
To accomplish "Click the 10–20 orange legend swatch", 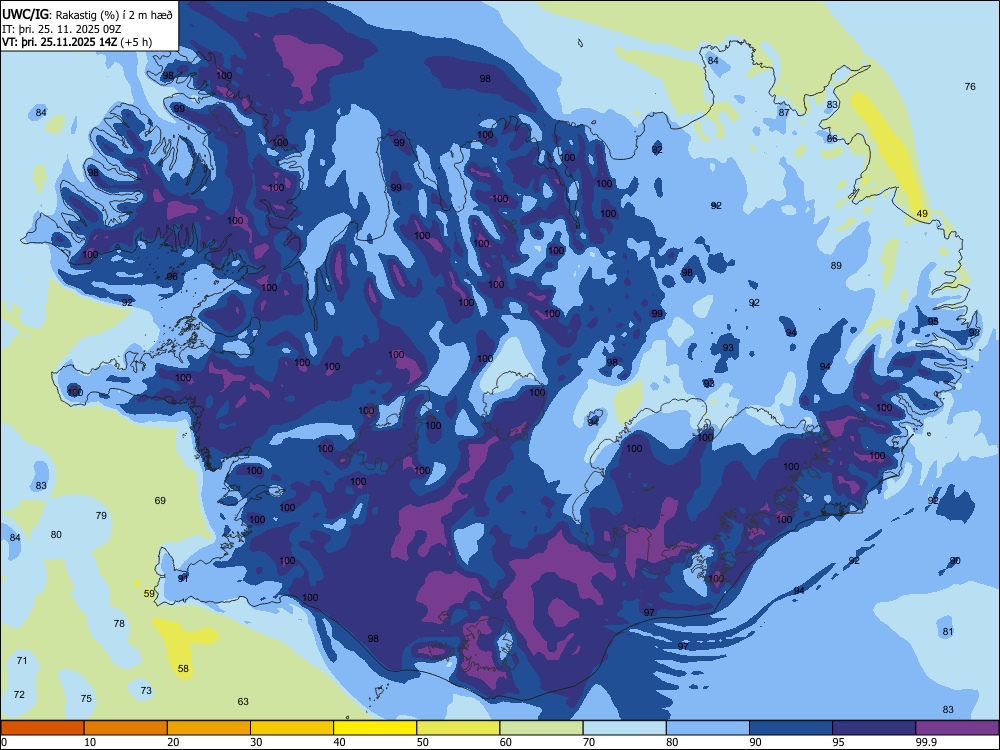I will pos(126,728).
